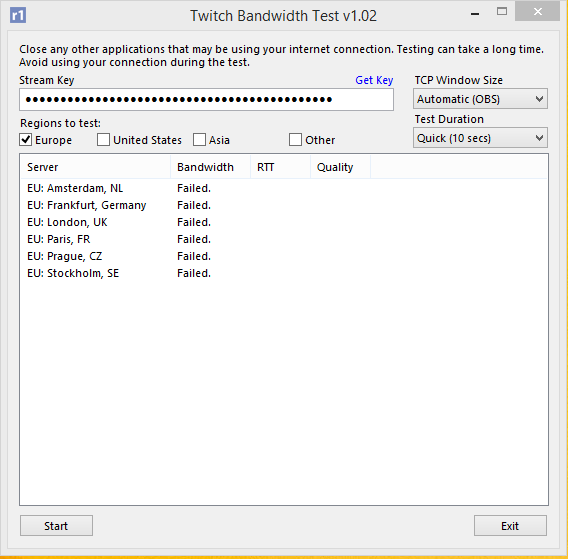Minimize the Twitch Bandwidth Test window
This screenshot has width=568, height=559.
[x=475, y=13]
